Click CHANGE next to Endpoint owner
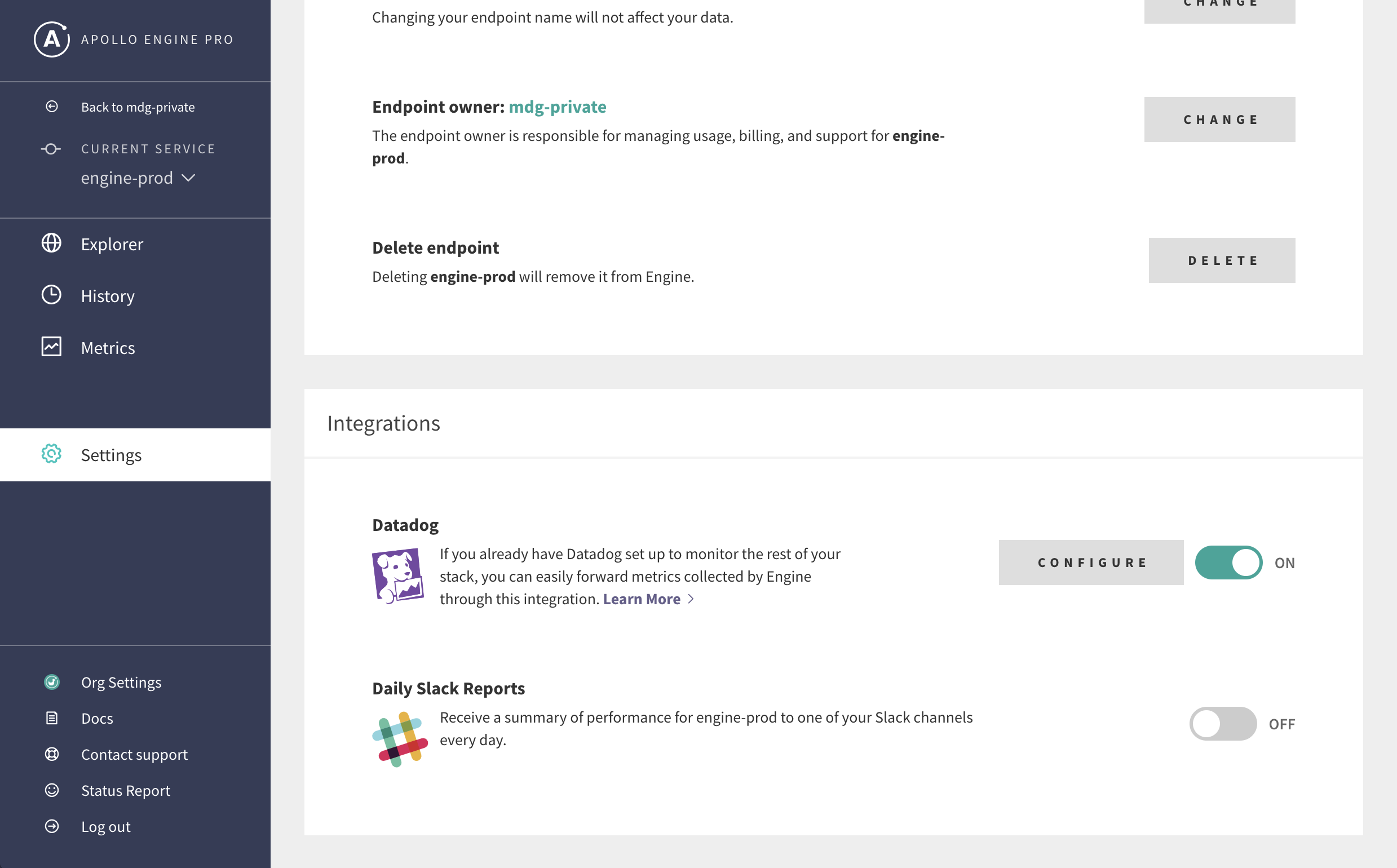1397x868 pixels. (x=1219, y=119)
